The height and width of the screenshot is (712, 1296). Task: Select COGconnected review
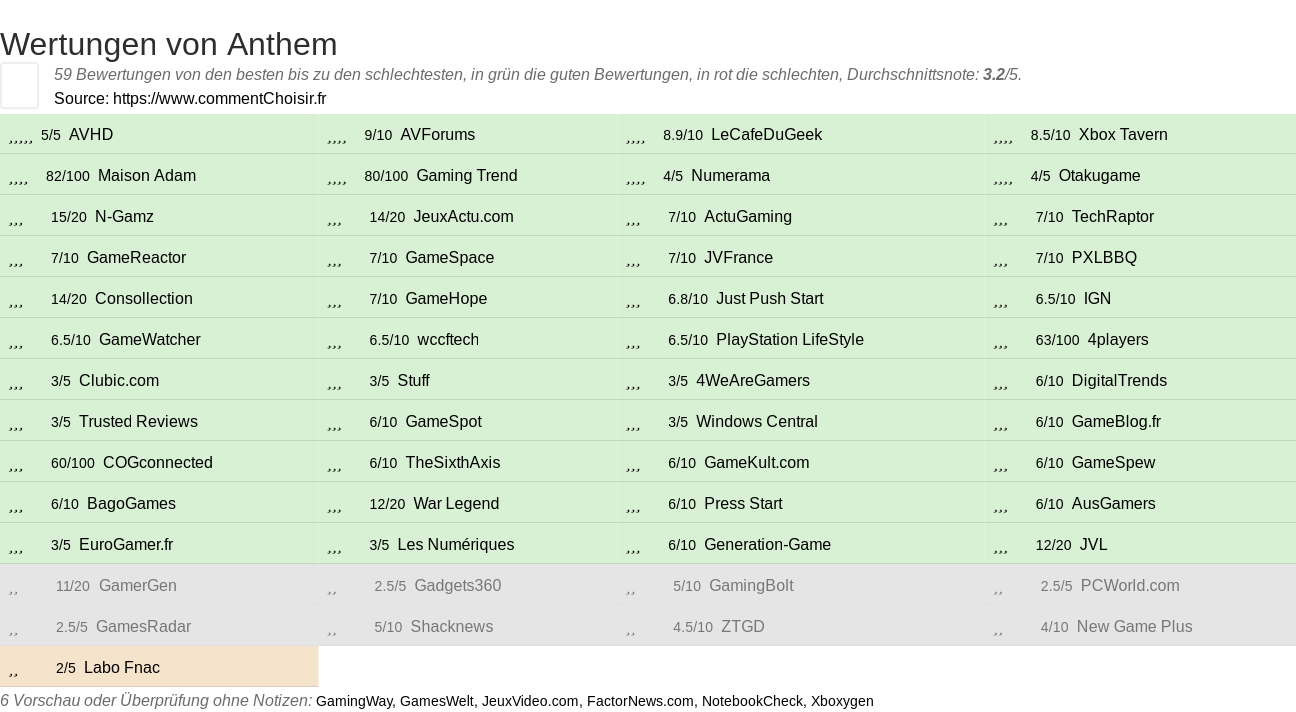pos(158,463)
